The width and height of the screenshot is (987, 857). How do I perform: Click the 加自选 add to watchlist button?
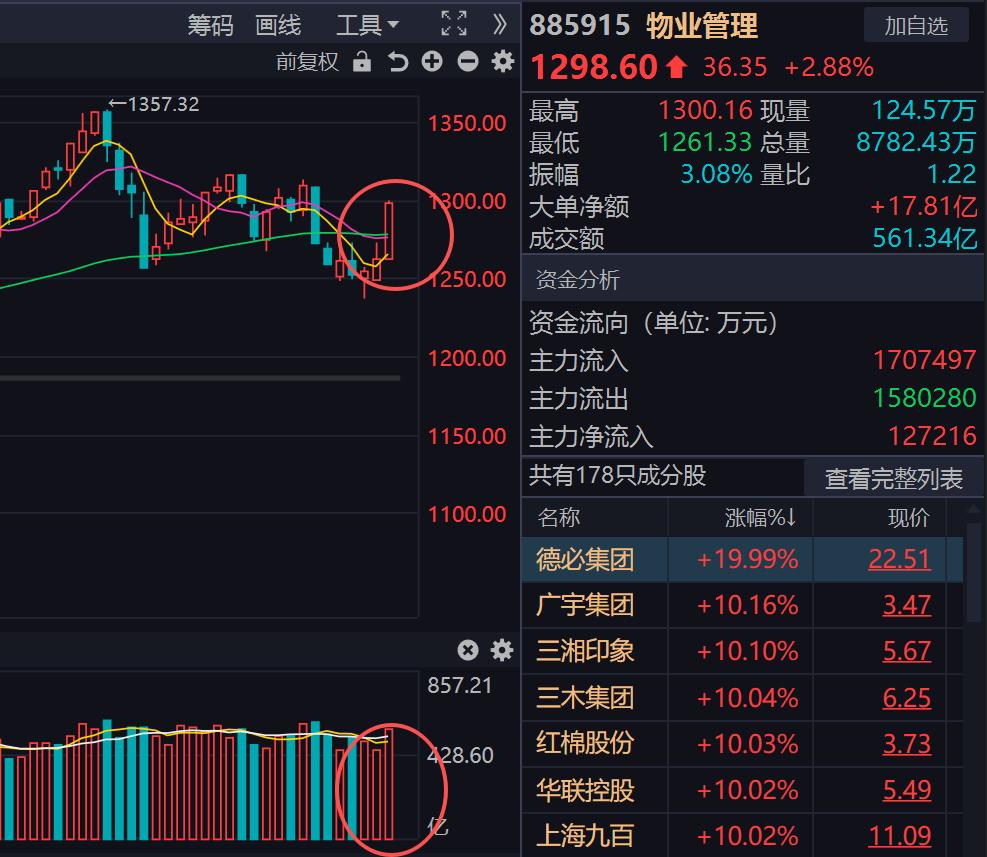(915, 26)
